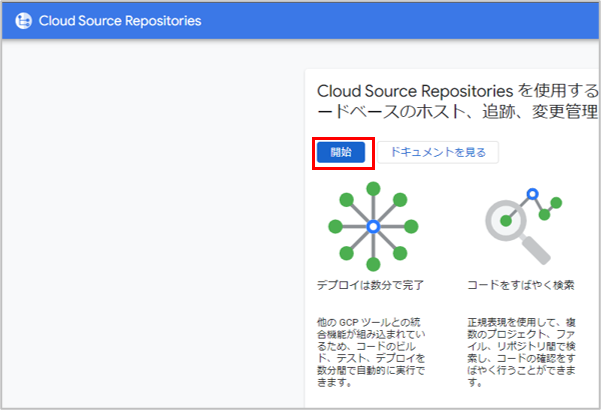Click the main Cloud Source Repositories を使用する headline
The width and height of the screenshot is (601, 410).
pos(456,90)
